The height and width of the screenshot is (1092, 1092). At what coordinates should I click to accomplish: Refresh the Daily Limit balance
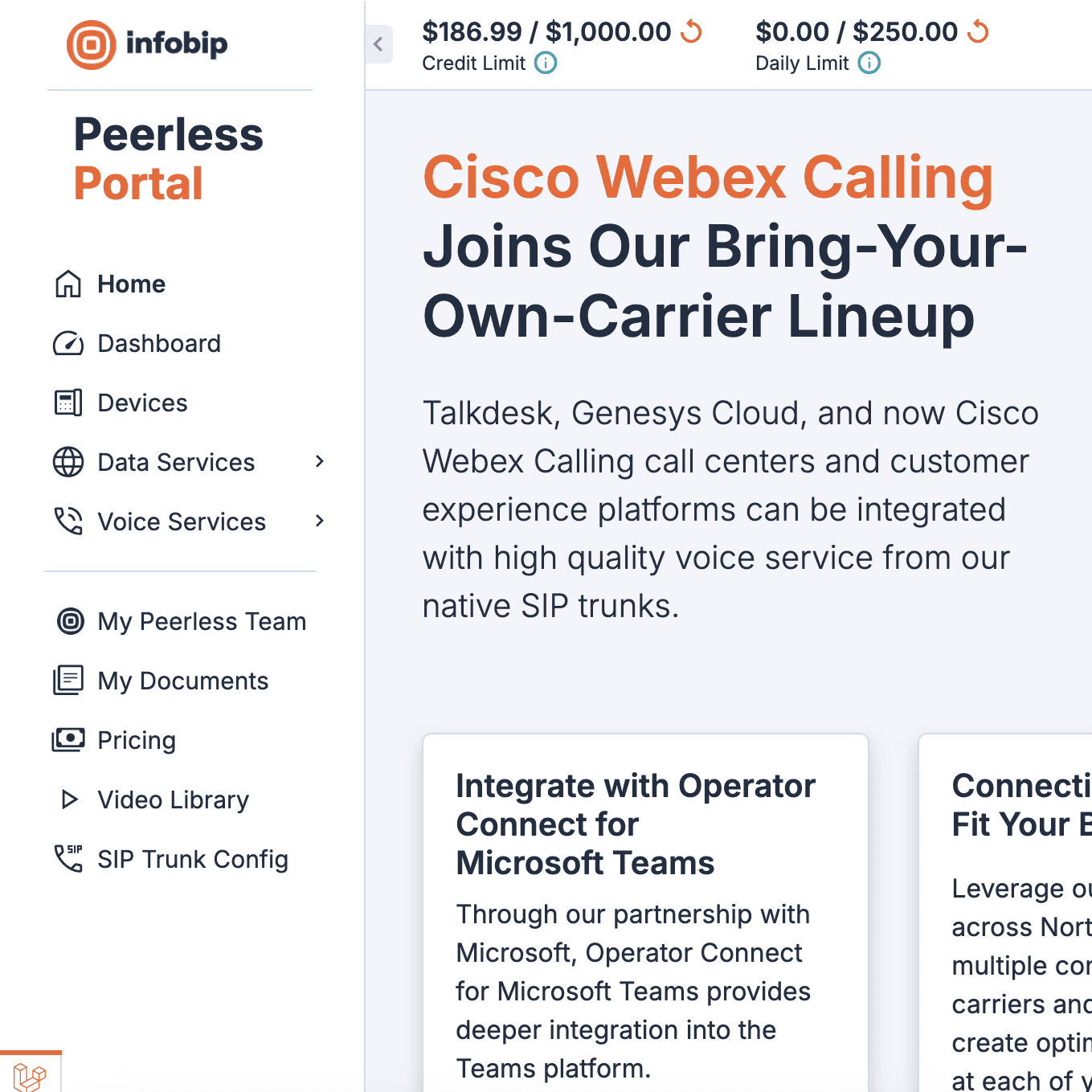click(x=979, y=32)
